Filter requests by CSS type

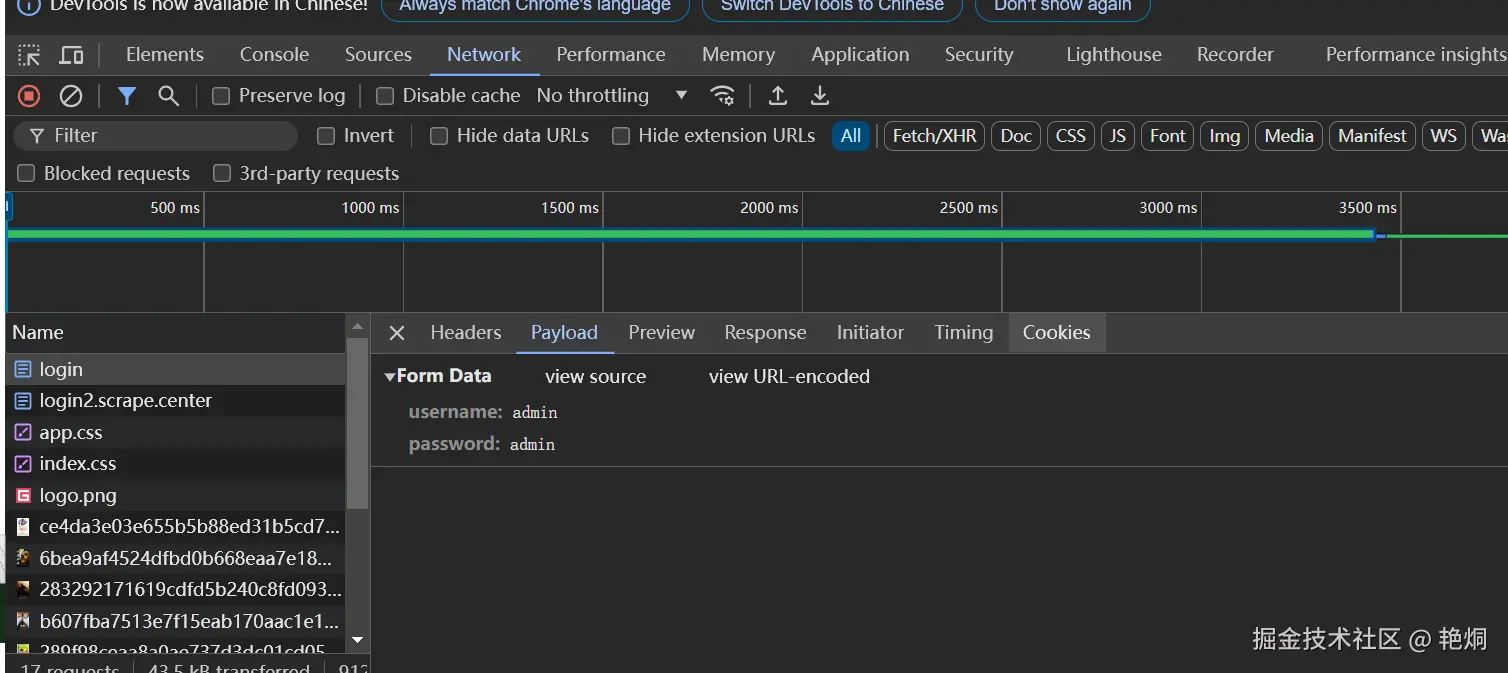[x=1071, y=136]
